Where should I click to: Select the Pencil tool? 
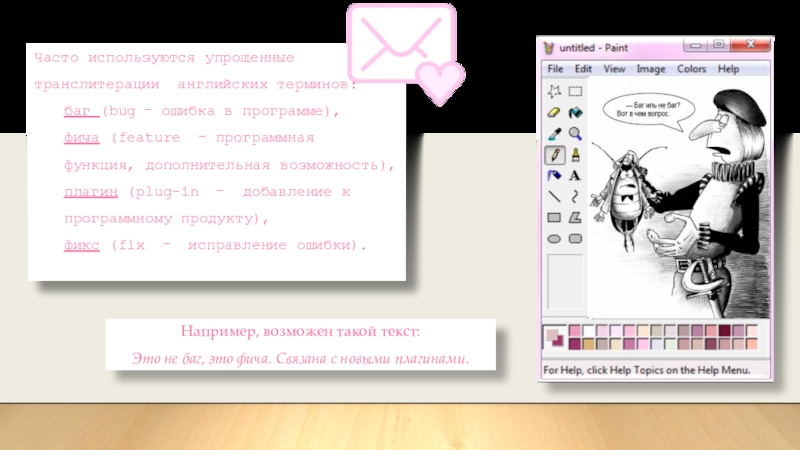click(x=555, y=155)
